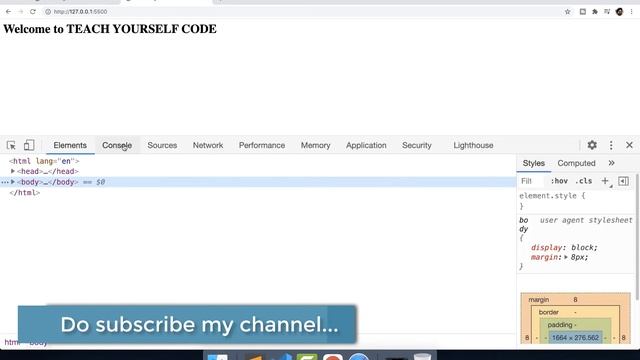Bookmark this page with the star
This screenshot has height=360, width=640.
coord(567,12)
